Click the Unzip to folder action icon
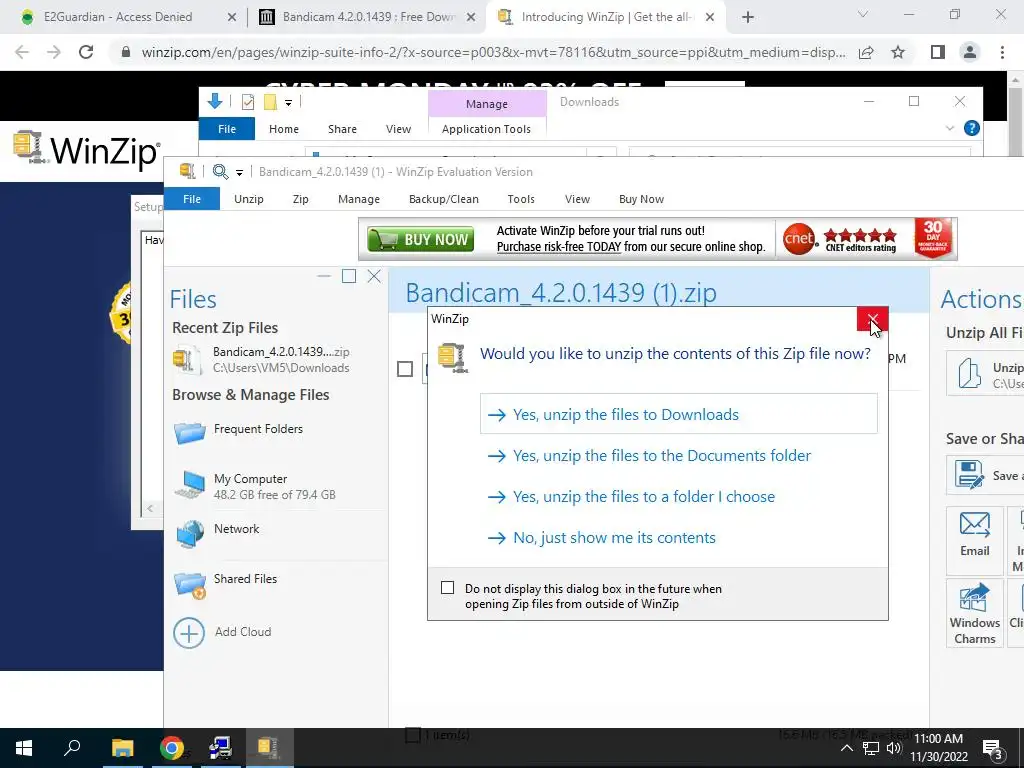 point(970,374)
